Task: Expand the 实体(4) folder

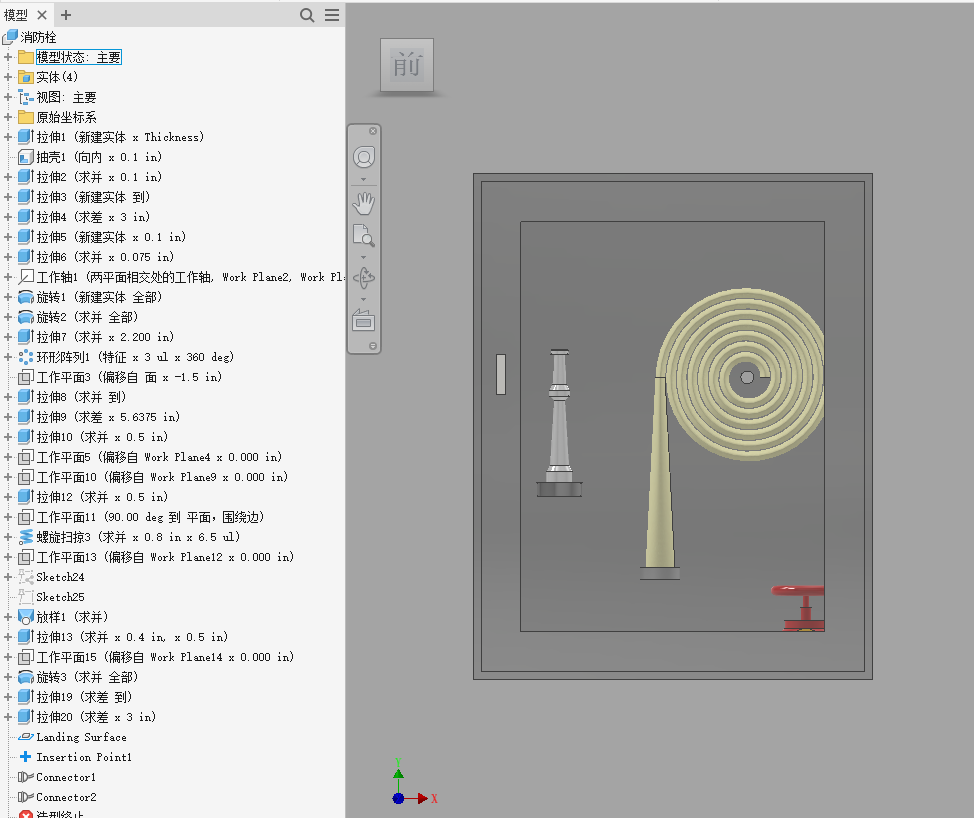Action: coord(8,77)
